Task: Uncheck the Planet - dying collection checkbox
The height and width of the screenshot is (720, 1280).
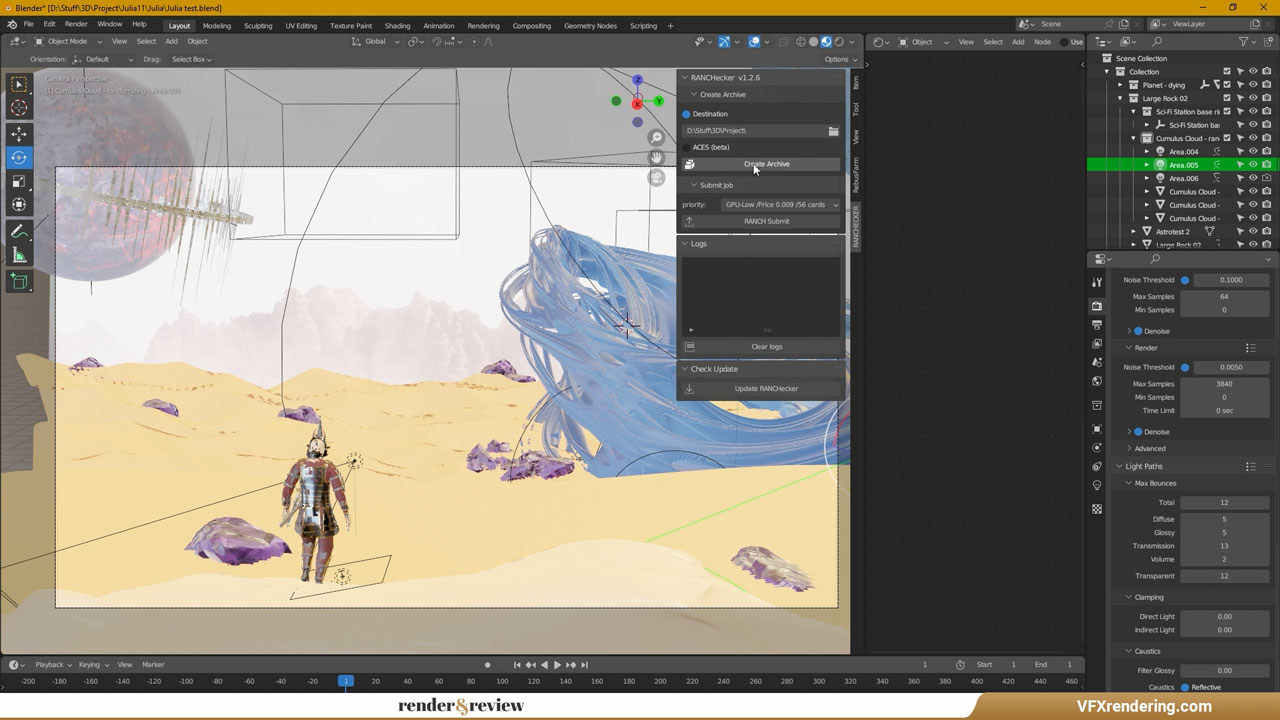Action: [x=1228, y=85]
